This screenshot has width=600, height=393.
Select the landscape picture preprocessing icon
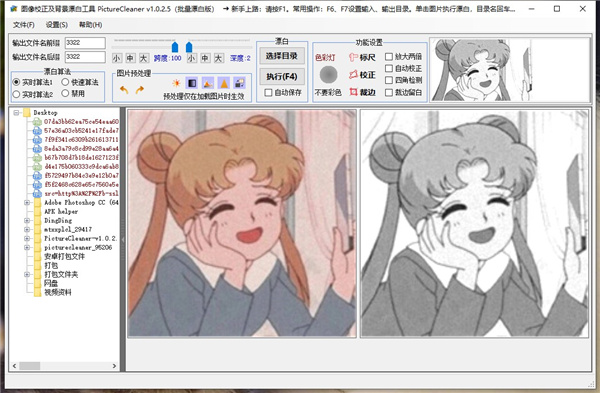208,83
